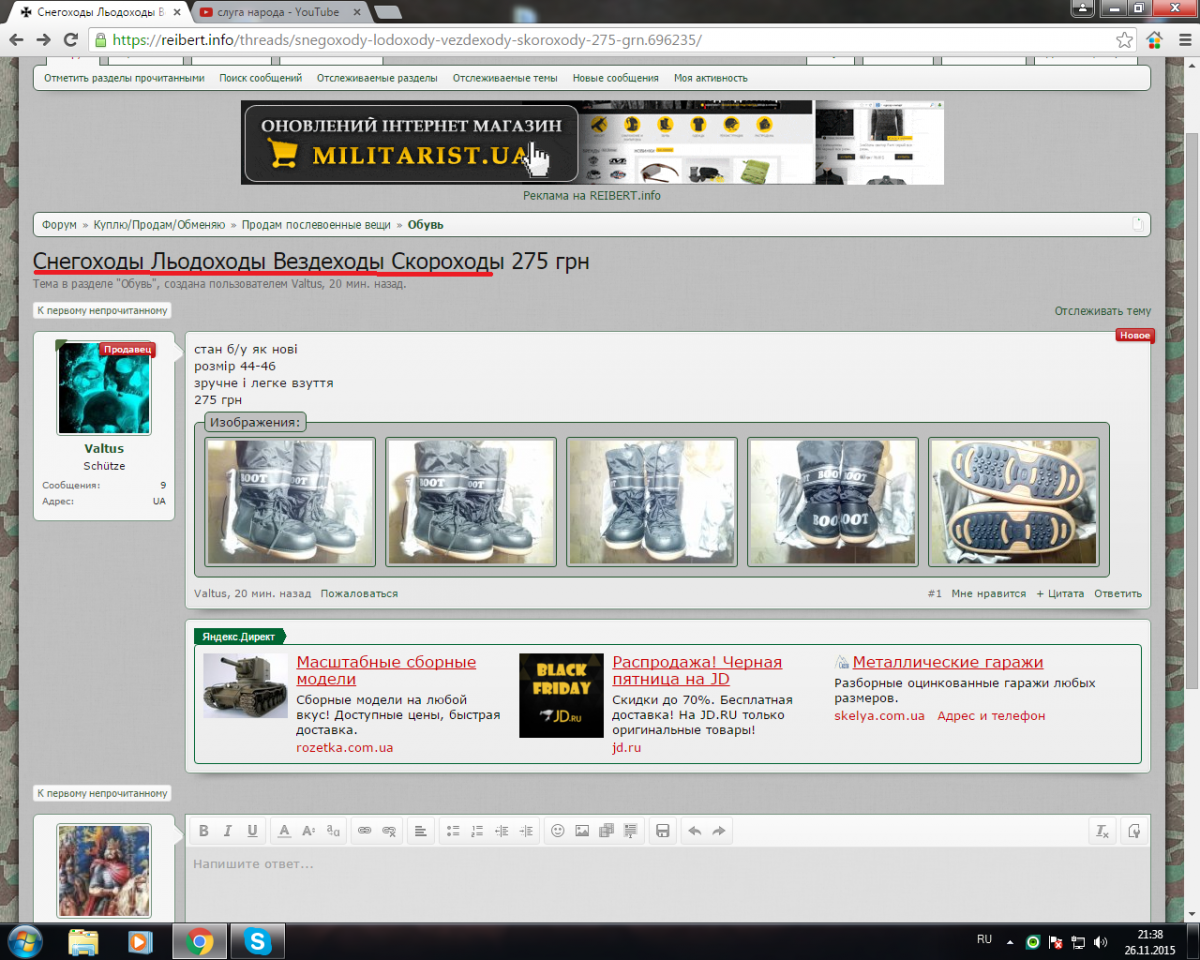Open «Новые сообщения» in the forum navigation
1200x960 pixels.
(x=615, y=78)
